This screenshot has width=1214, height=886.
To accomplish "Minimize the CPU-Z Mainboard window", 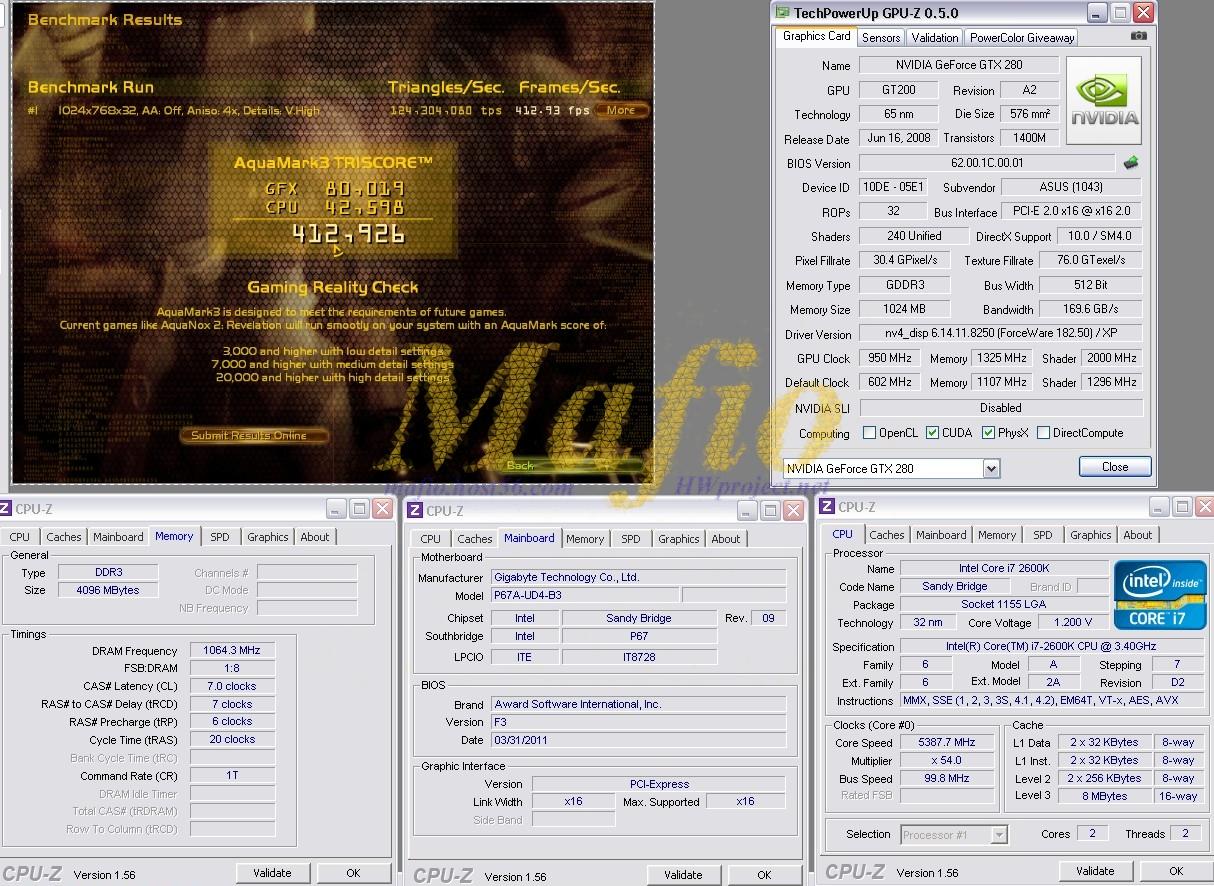I will coord(747,510).
